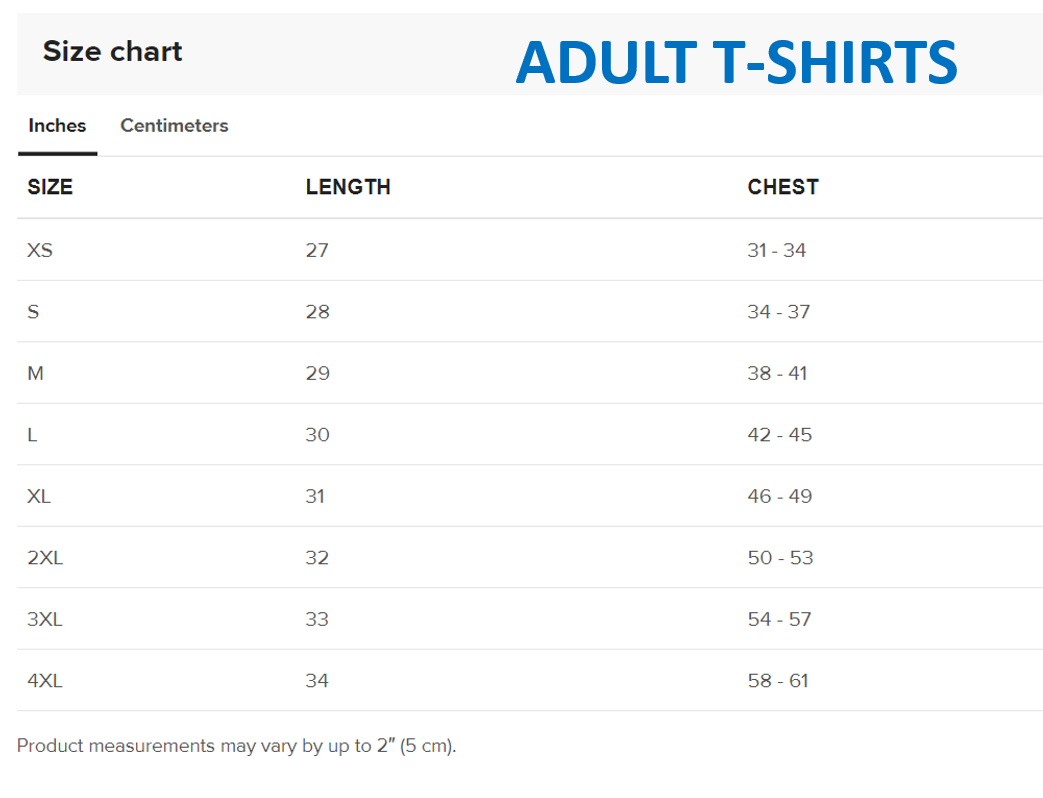Switch to the Centimeters tab
Screen dimensions: 1043x798
coord(174,126)
